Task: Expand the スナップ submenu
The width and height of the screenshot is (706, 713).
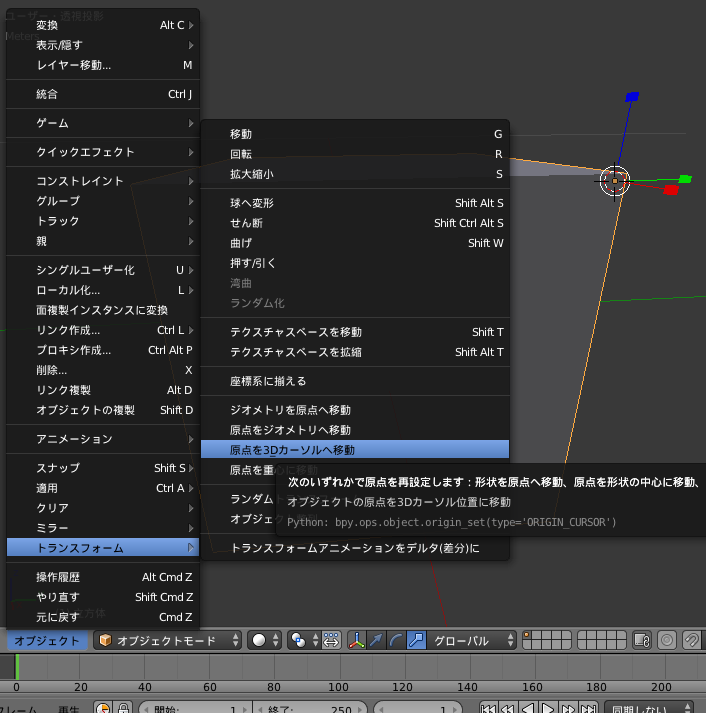Action: tap(103, 468)
